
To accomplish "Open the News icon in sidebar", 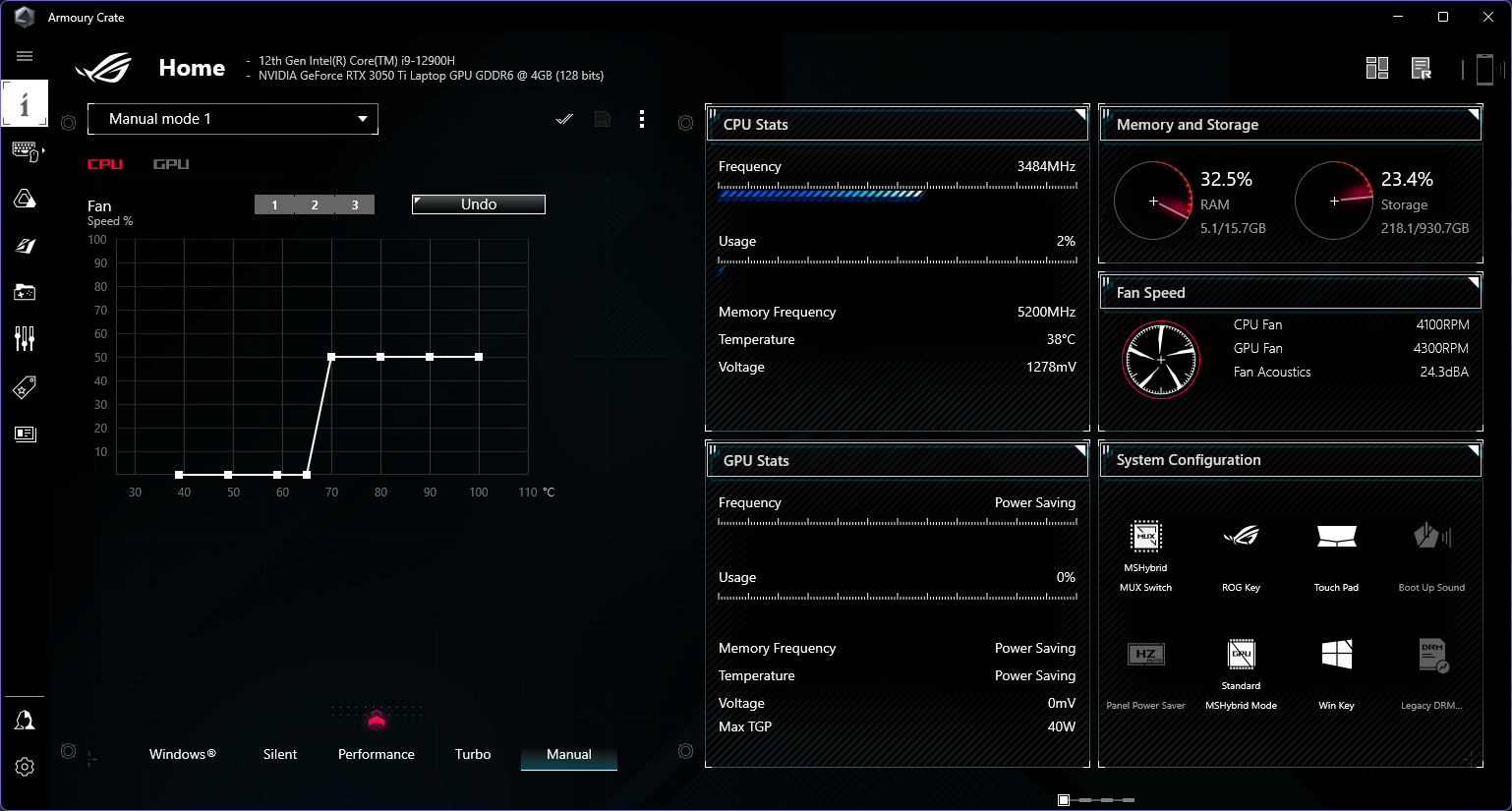I will click(x=25, y=434).
